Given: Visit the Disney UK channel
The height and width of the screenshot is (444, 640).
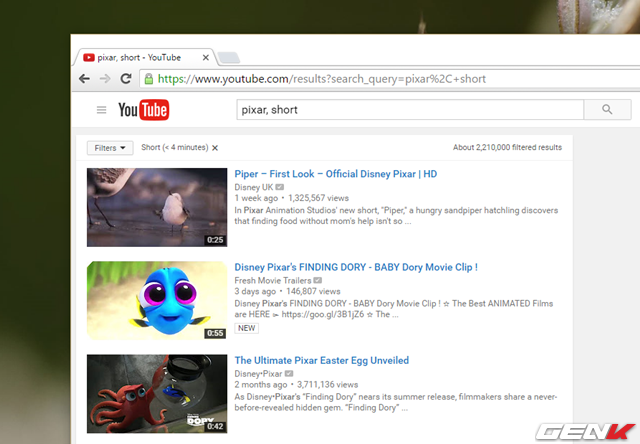Looking at the screenshot, I should click(x=254, y=187).
